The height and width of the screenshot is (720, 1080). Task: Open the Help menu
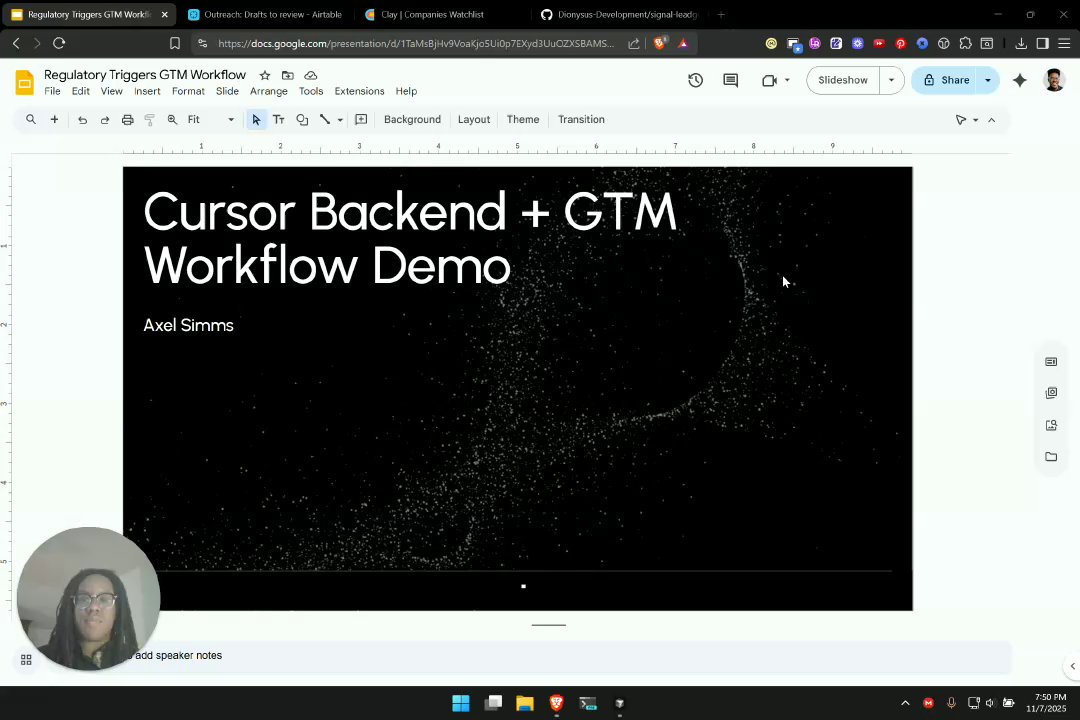pyautogui.click(x=406, y=91)
